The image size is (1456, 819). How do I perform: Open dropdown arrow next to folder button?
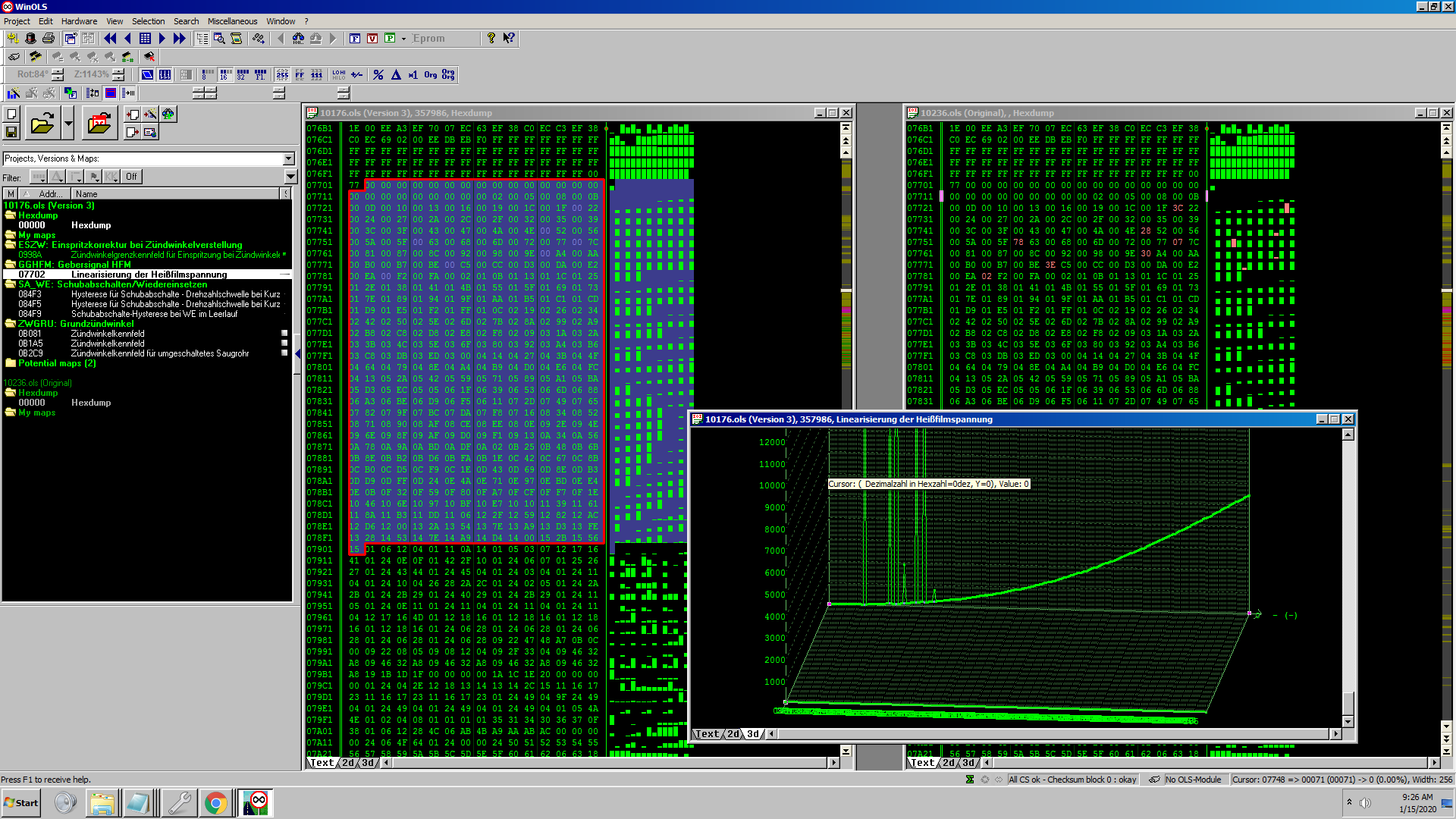(x=68, y=123)
